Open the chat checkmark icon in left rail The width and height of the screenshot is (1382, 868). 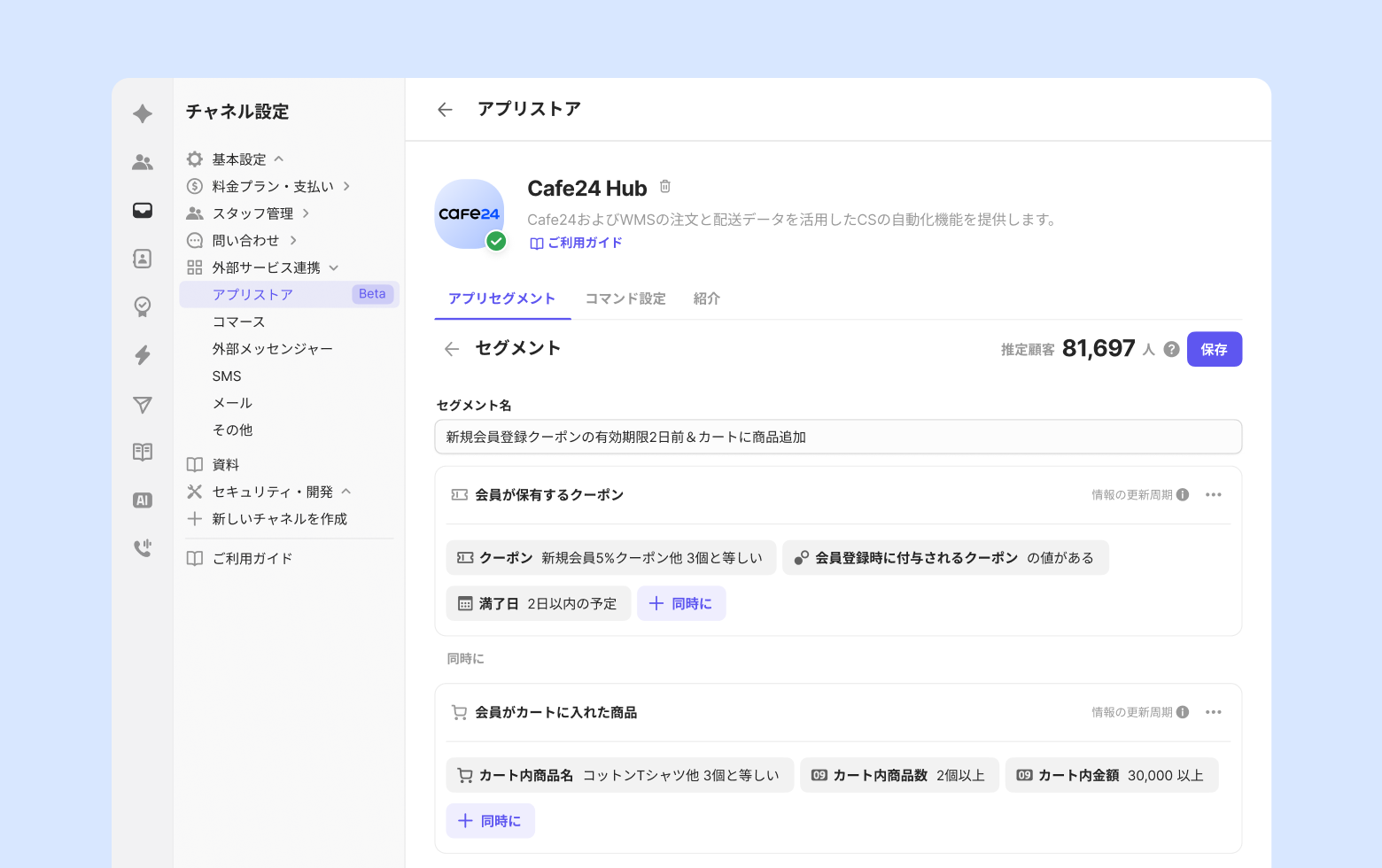[x=143, y=306]
